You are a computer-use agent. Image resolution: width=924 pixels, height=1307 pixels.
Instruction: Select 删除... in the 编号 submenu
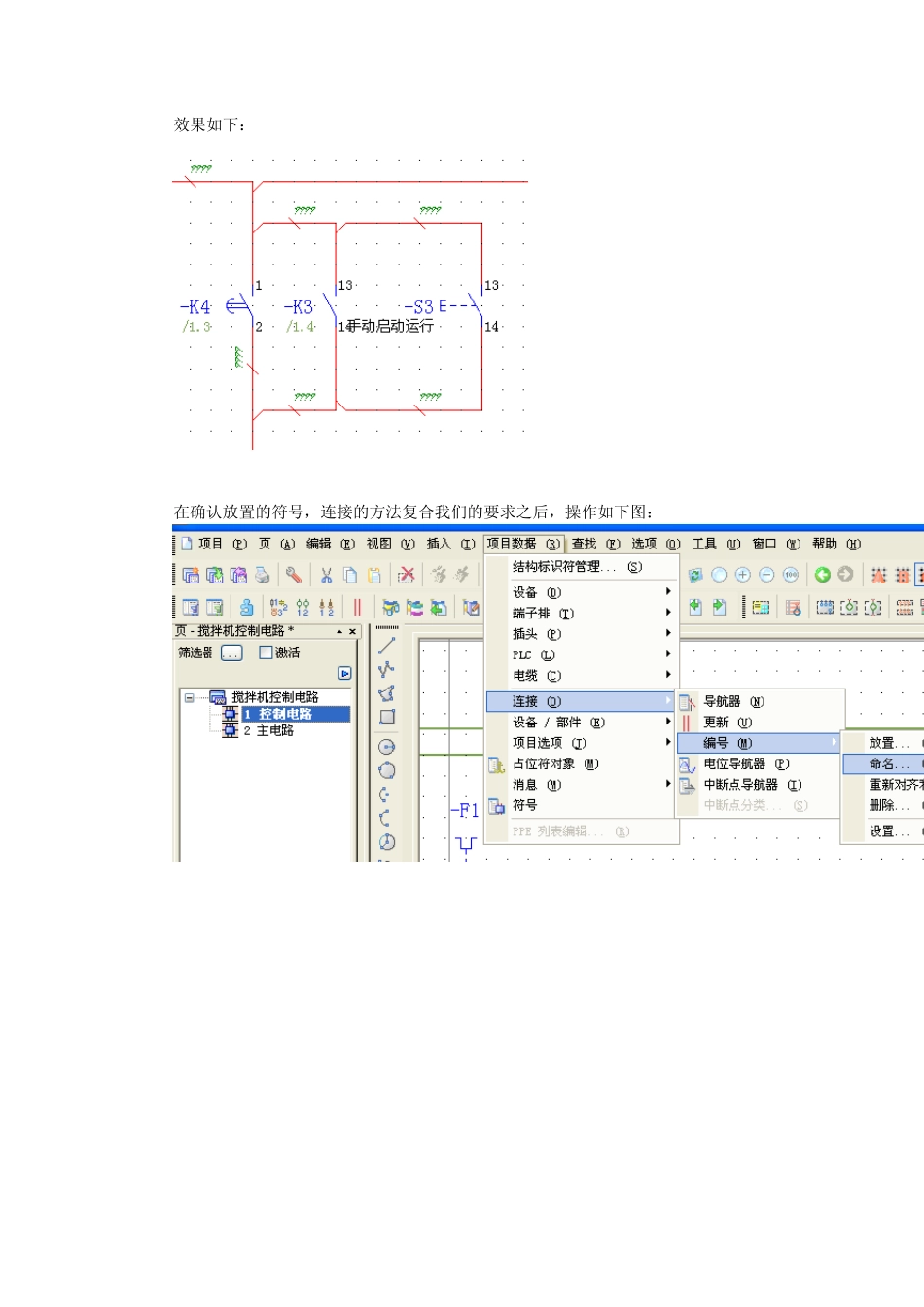(883, 805)
